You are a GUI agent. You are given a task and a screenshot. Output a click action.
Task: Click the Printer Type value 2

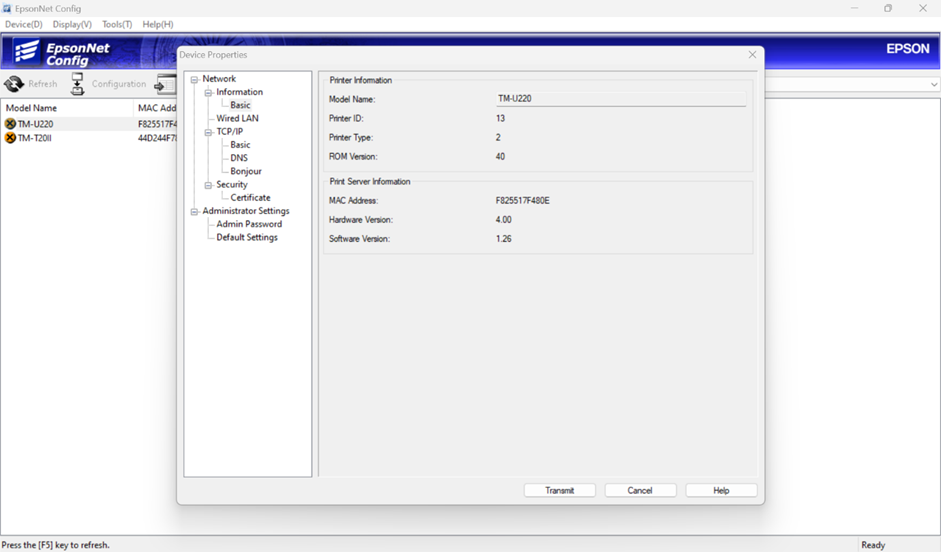coord(498,137)
